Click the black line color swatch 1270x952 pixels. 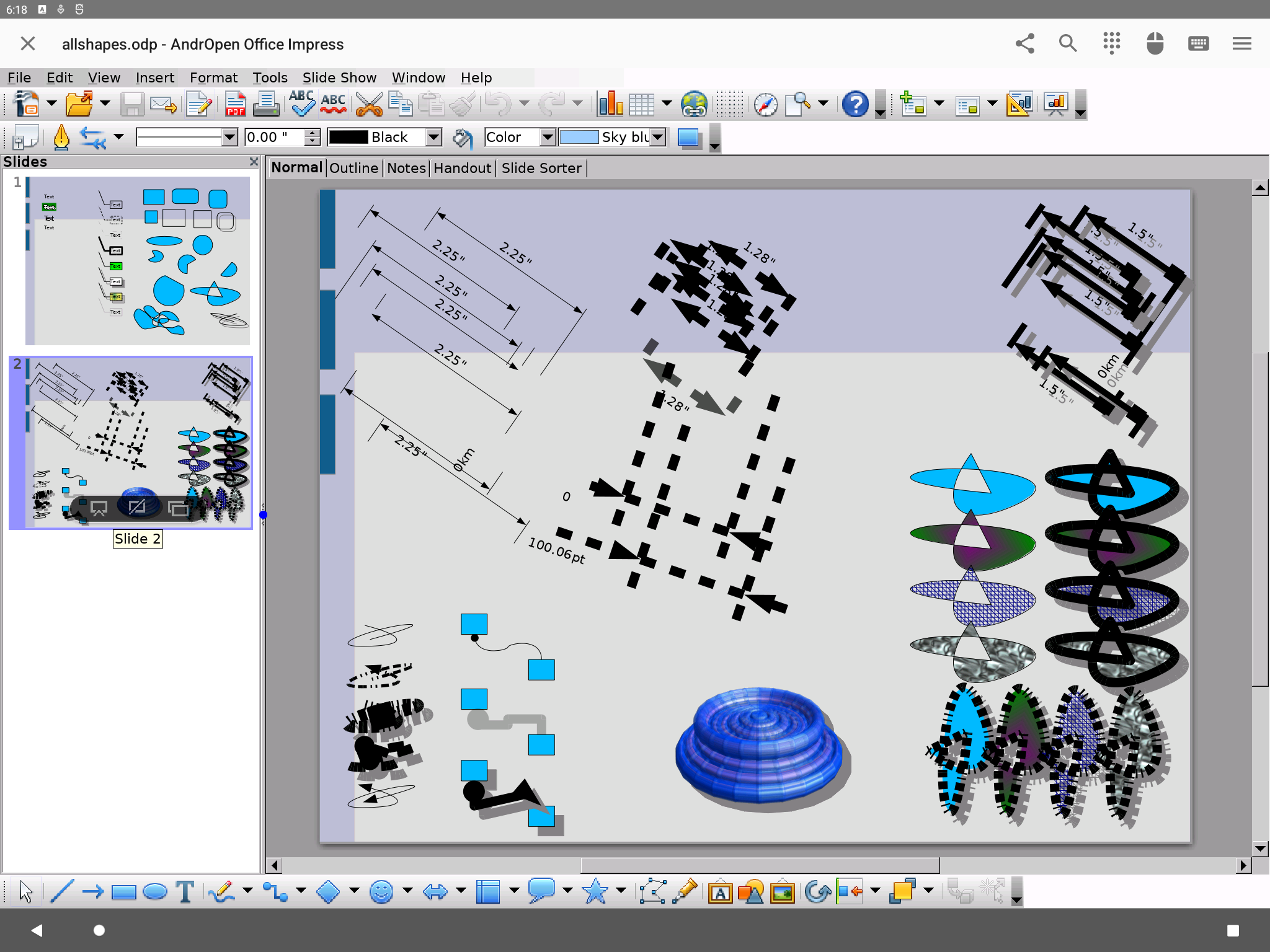[x=349, y=137]
